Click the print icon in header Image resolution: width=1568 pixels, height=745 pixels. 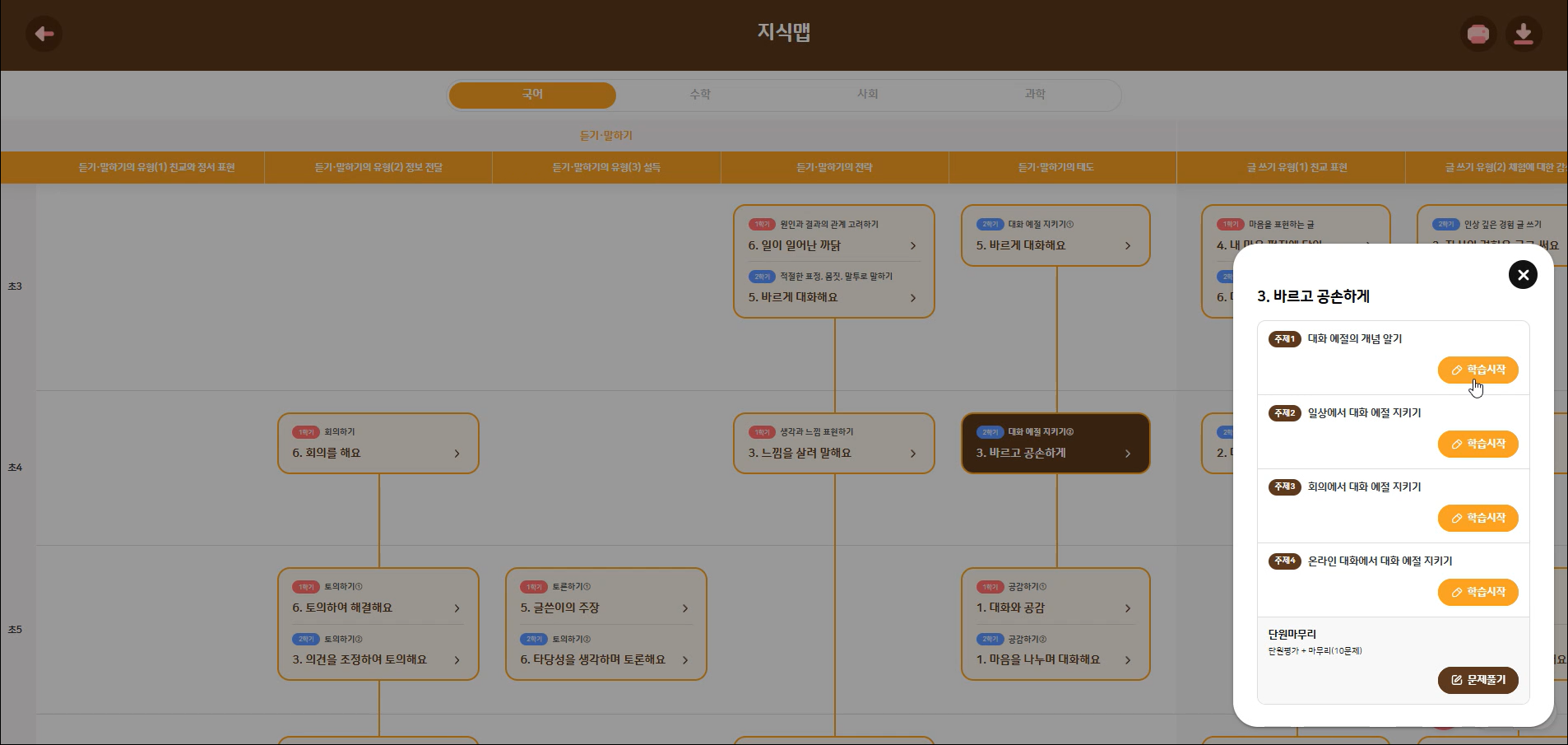coord(1478,35)
